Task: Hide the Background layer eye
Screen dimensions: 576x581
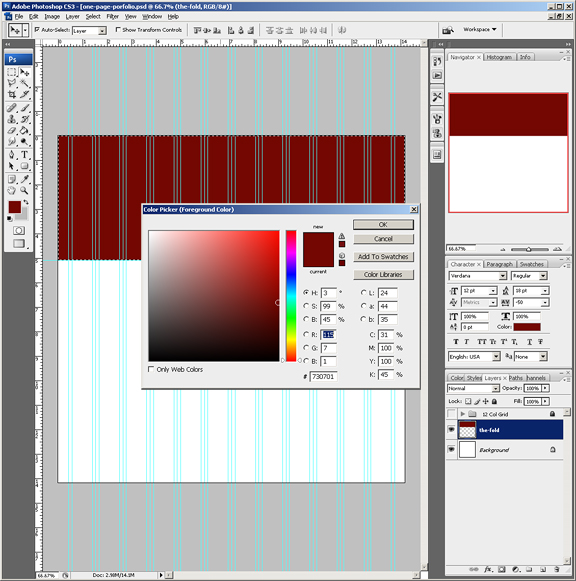Action: click(x=451, y=449)
